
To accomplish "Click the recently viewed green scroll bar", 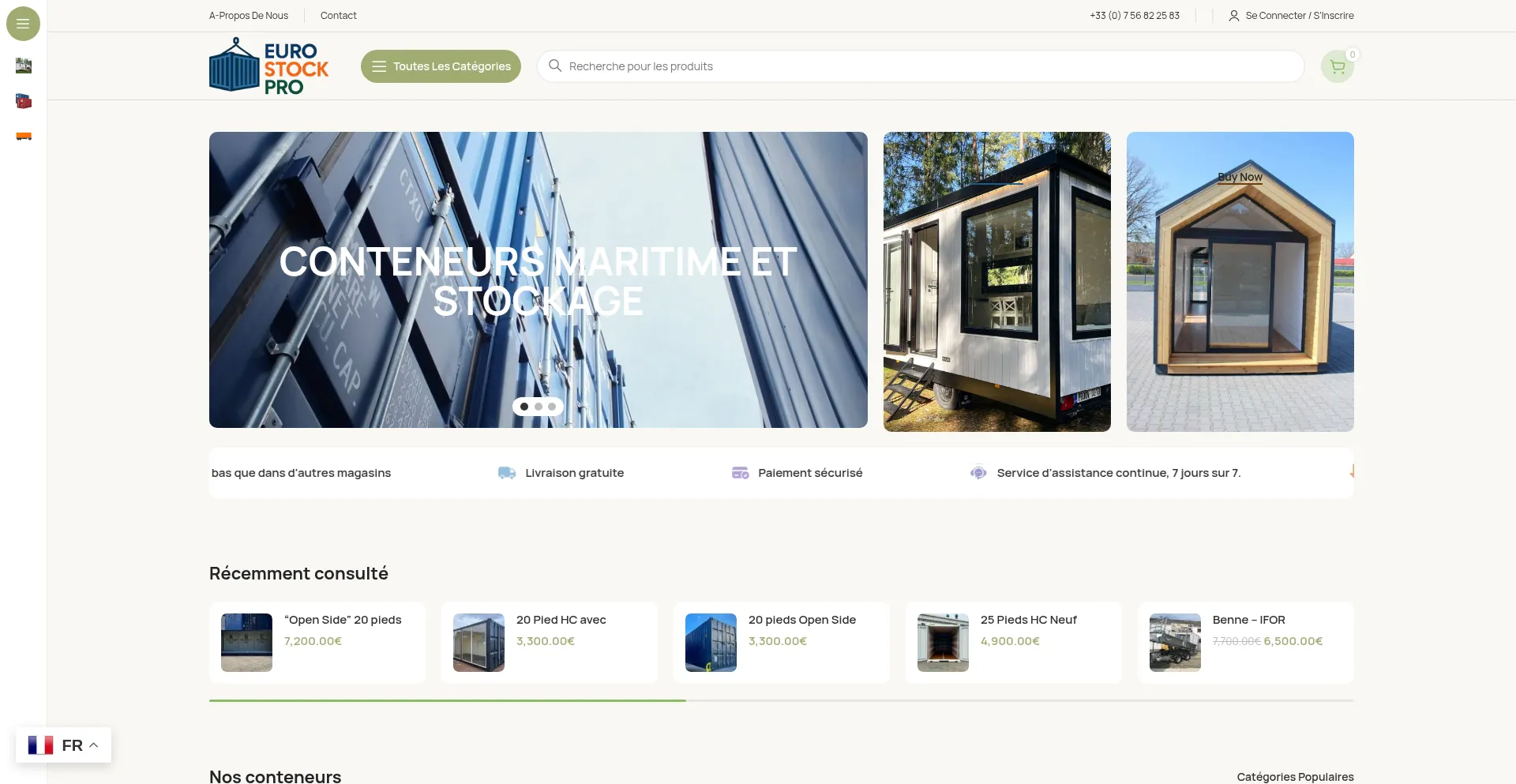I will 447,700.
